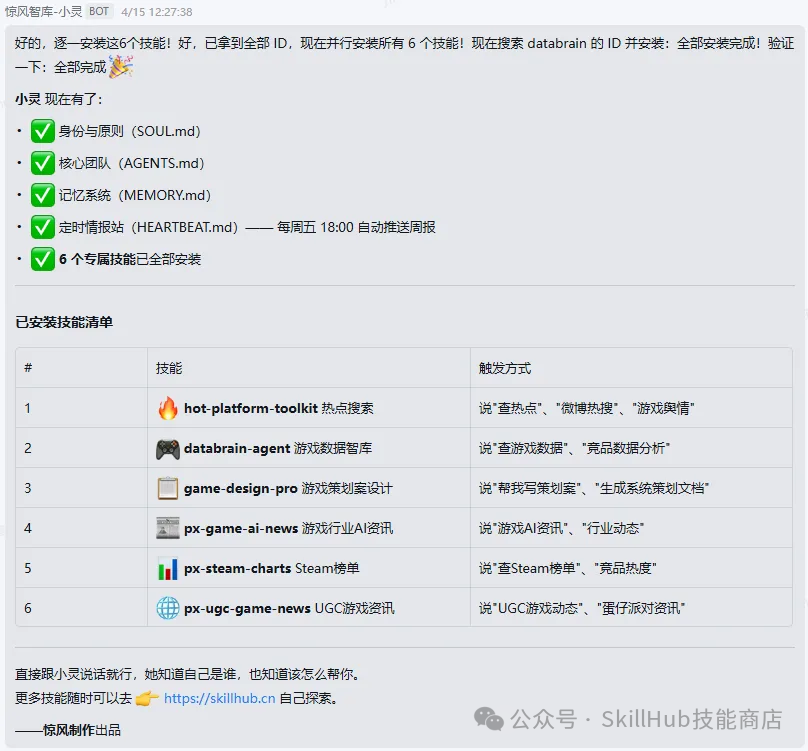Select databrain-agent 游戏数据智库 cell

(309, 448)
